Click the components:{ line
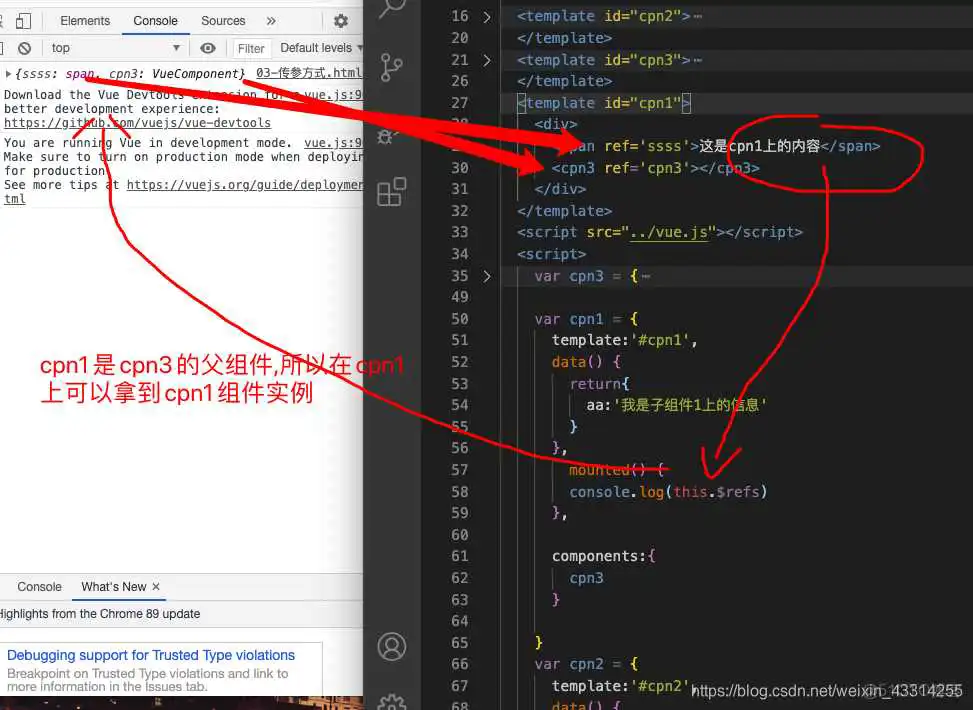The width and height of the screenshot is (973, 710). pyautogui.click(x=603, y=556)
